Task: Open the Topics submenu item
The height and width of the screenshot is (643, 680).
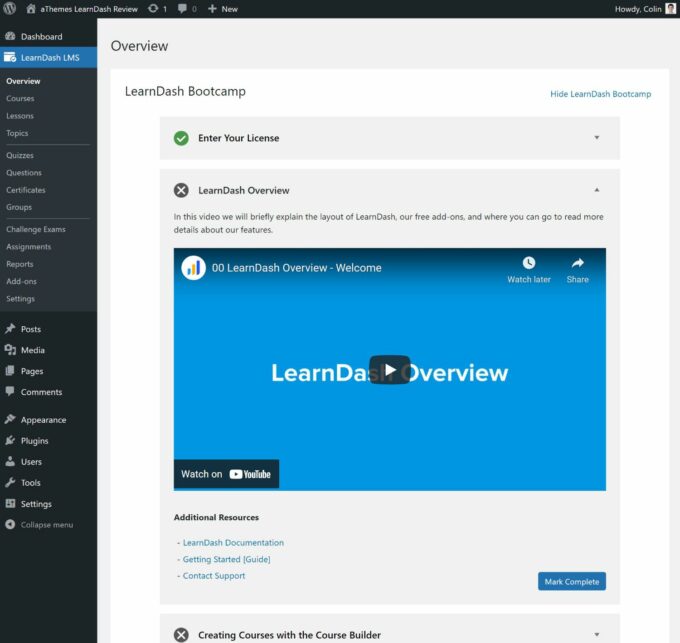Action: point(17,133)
